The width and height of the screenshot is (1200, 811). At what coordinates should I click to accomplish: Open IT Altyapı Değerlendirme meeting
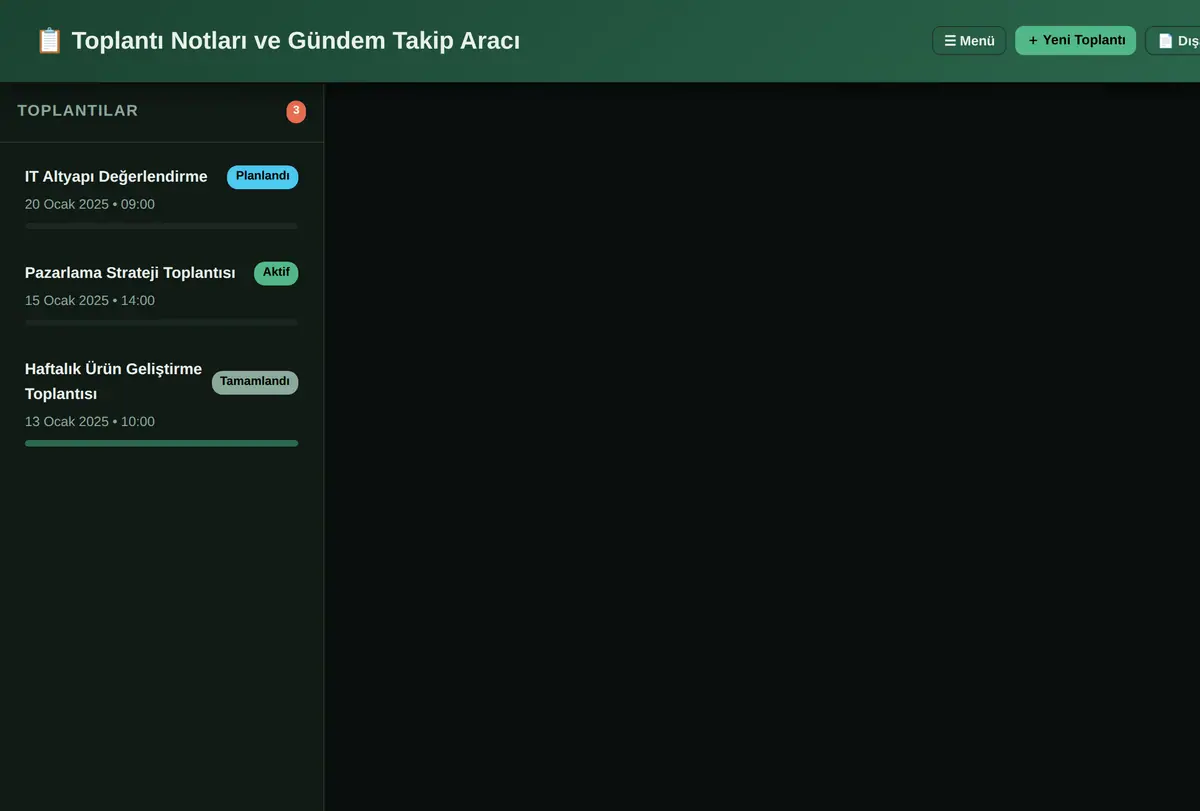(x=162, y=197)
